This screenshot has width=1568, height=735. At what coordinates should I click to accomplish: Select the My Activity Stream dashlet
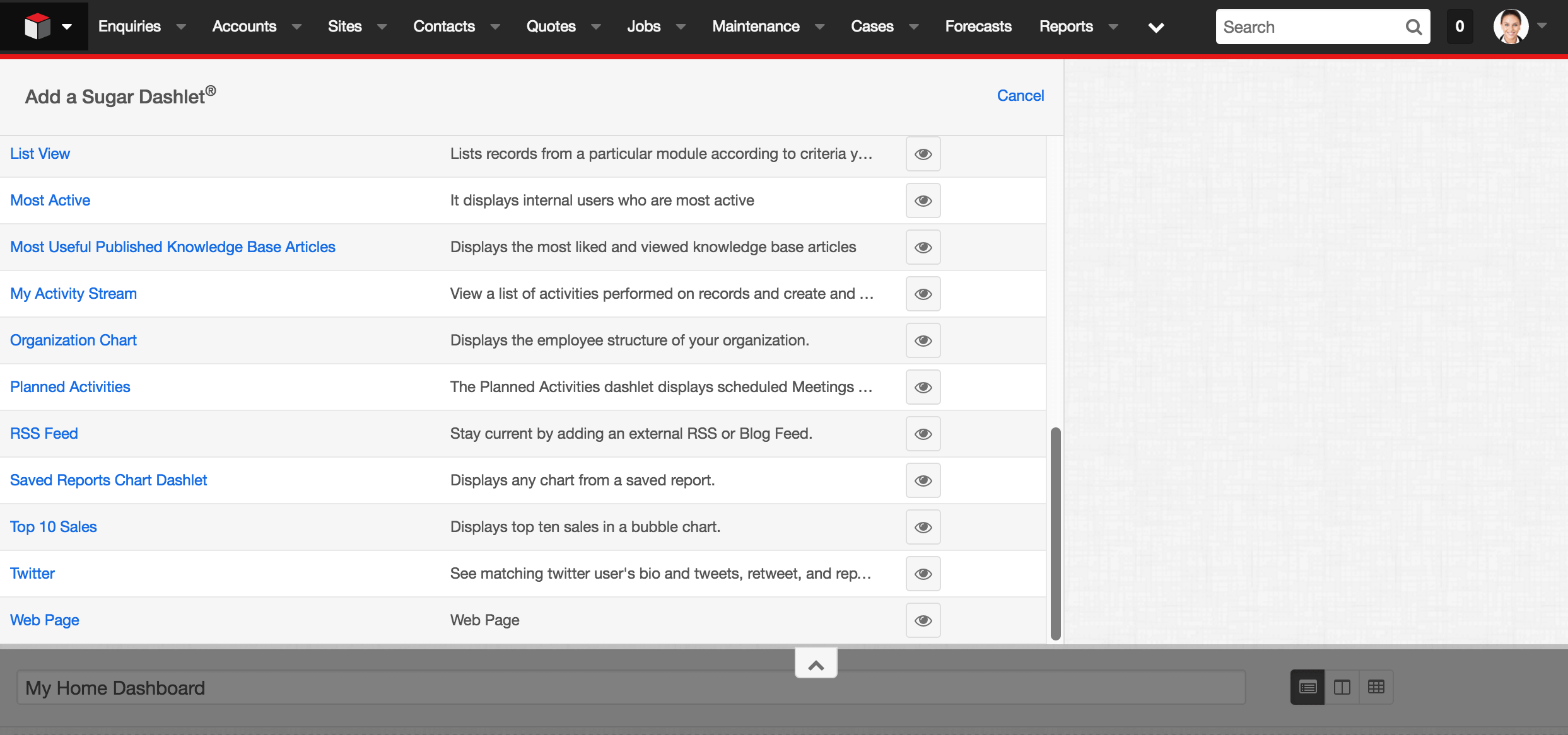pyautogui.click(x=73, y=294)
